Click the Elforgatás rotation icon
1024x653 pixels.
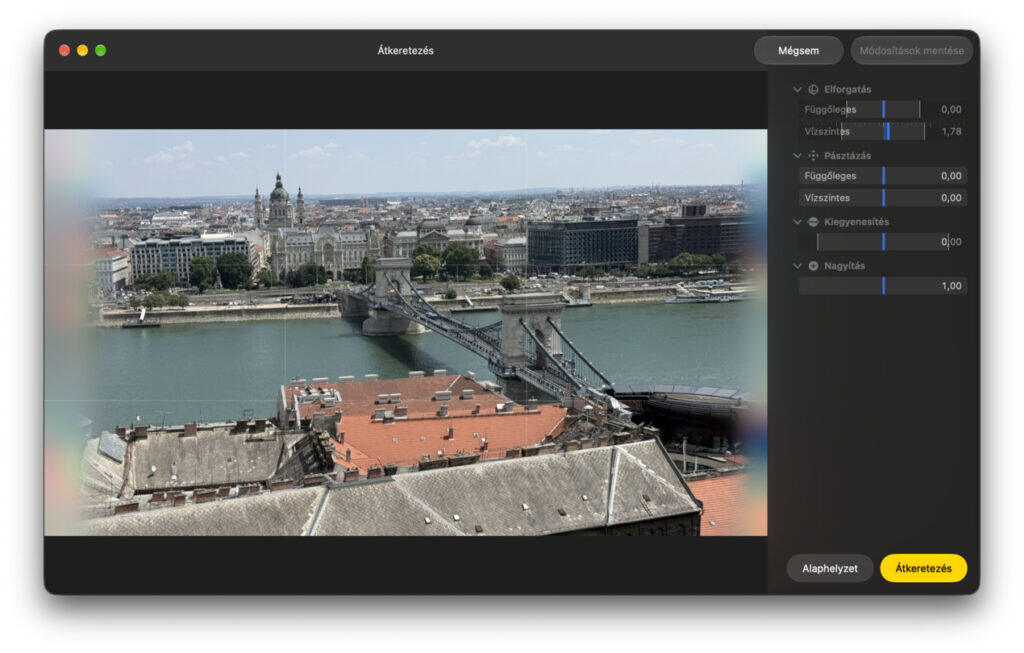tap(813, 89)
